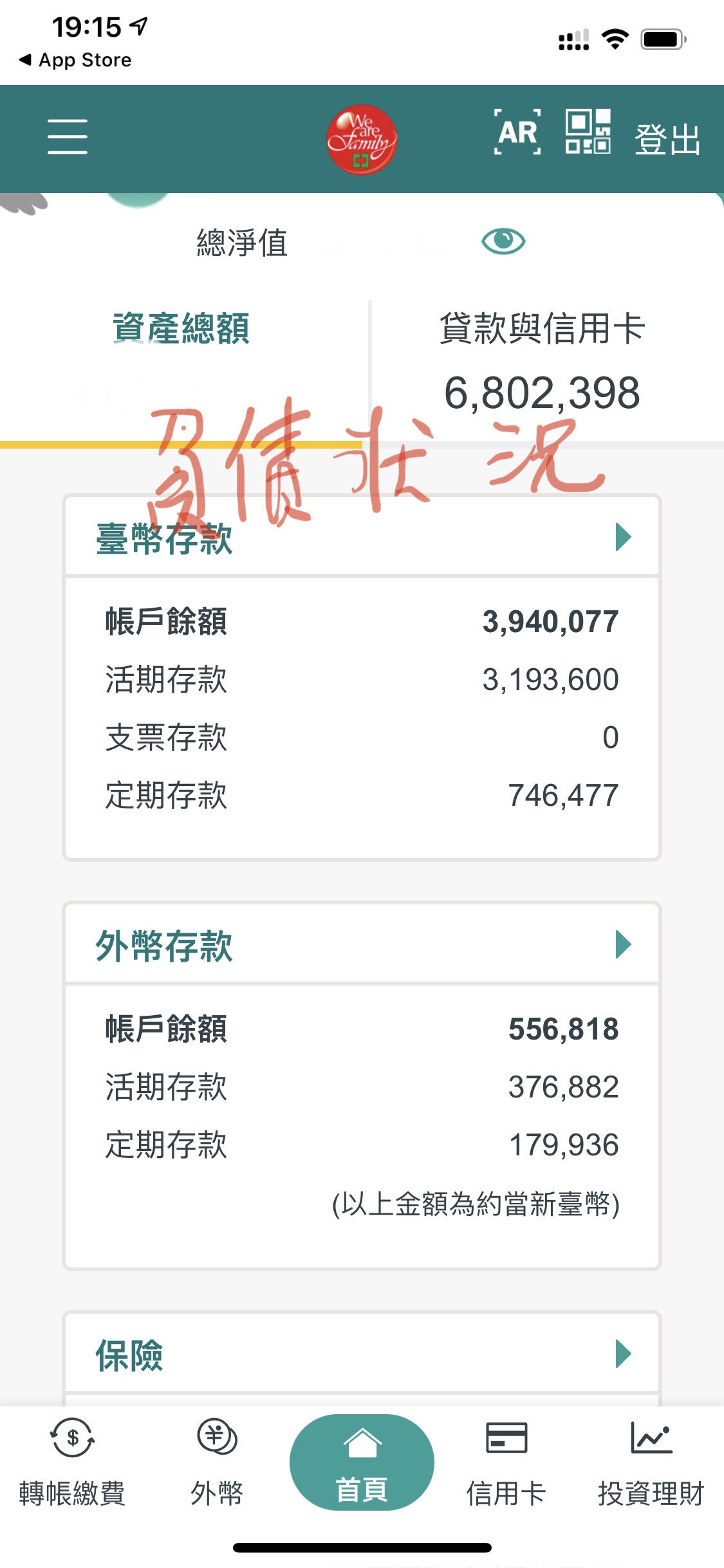Return to App Store via back link

point(76,60)
